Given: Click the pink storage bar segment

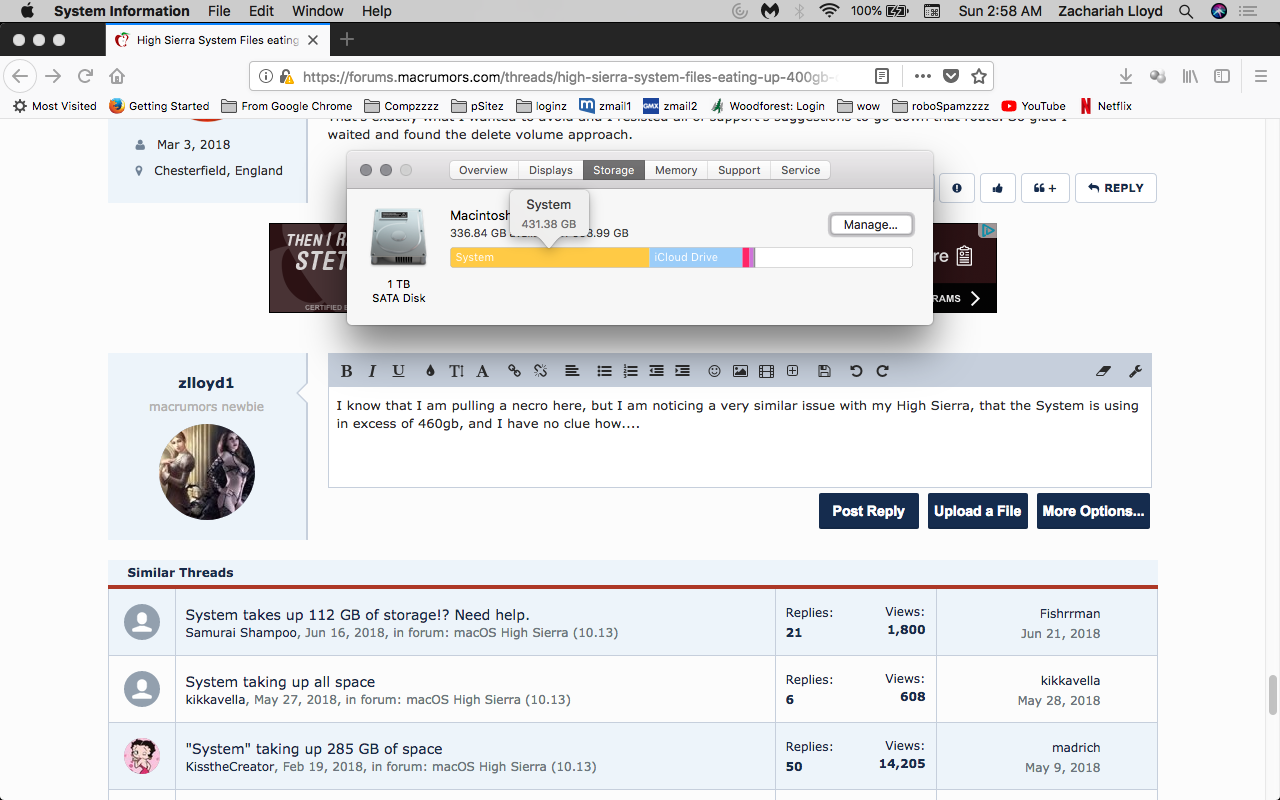Looking at the screenshot, I should coord(746,257).
